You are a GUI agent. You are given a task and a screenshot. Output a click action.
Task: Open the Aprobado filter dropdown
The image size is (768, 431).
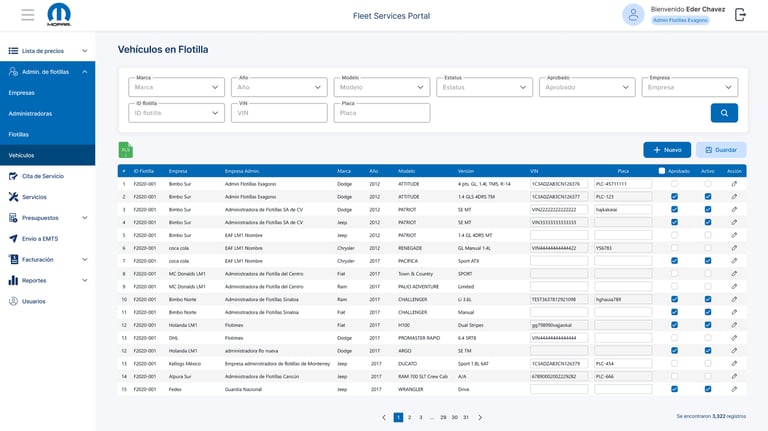tap(587, 87)
